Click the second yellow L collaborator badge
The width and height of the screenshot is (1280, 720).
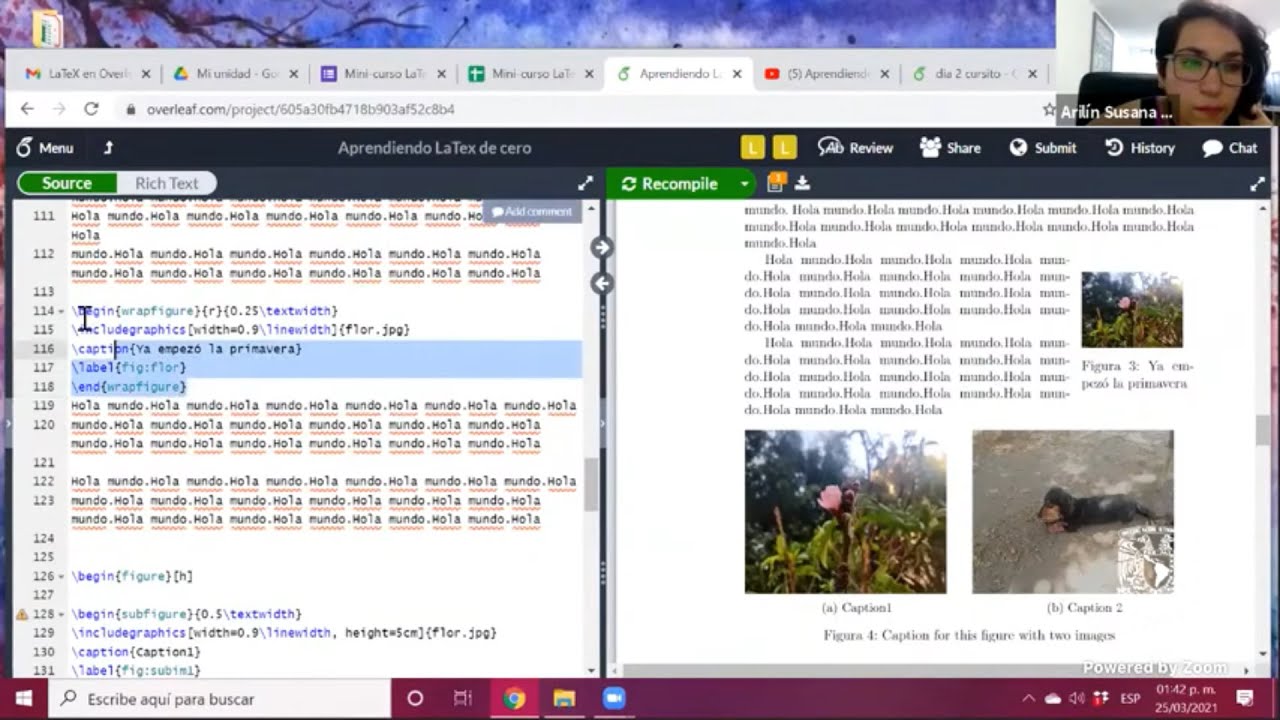[785, 148]
